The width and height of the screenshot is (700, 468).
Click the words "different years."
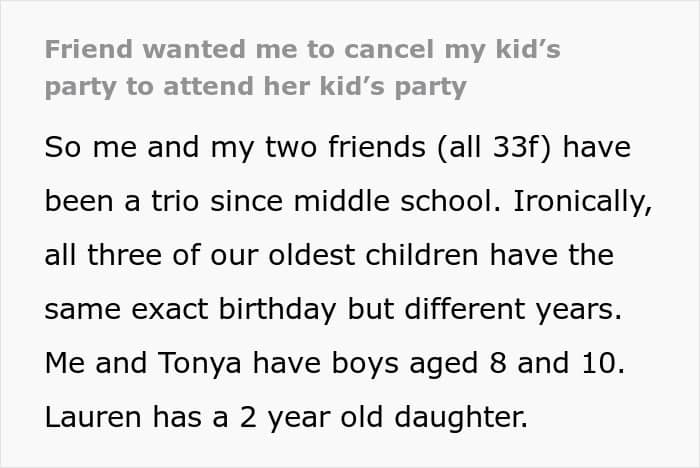(513, 309)
